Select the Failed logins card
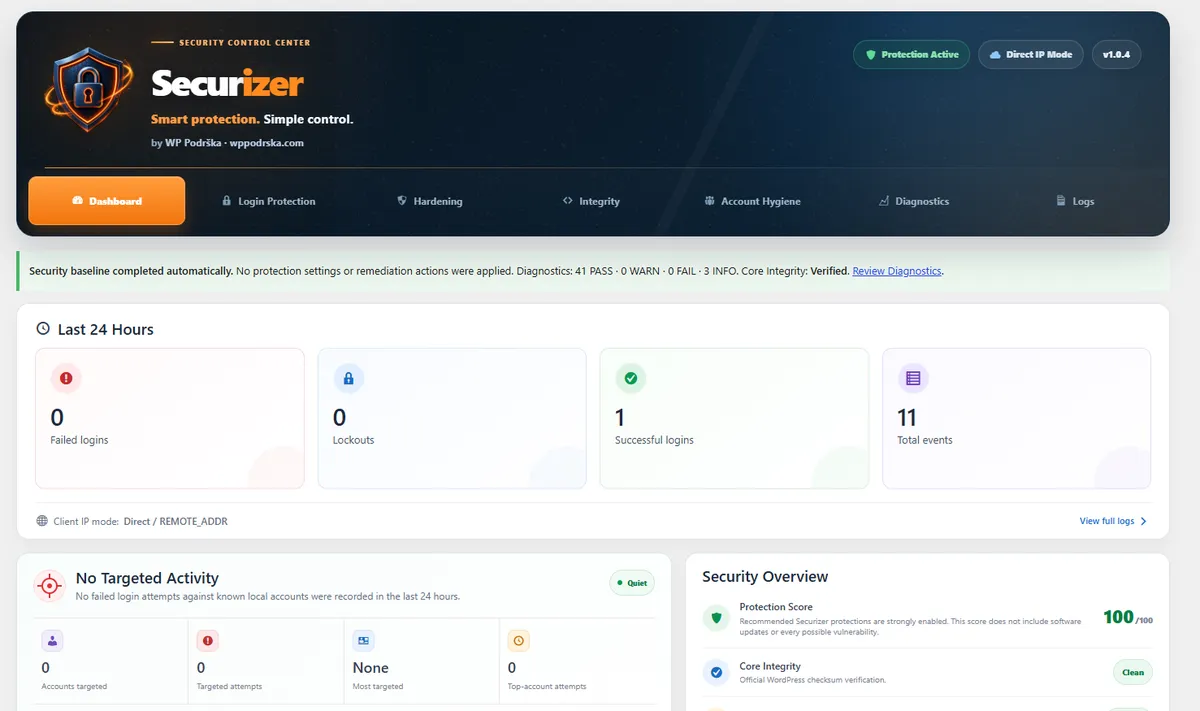The height and width of the screenshot is (711, 1200). pyautogui.click(x=170, y=418)
